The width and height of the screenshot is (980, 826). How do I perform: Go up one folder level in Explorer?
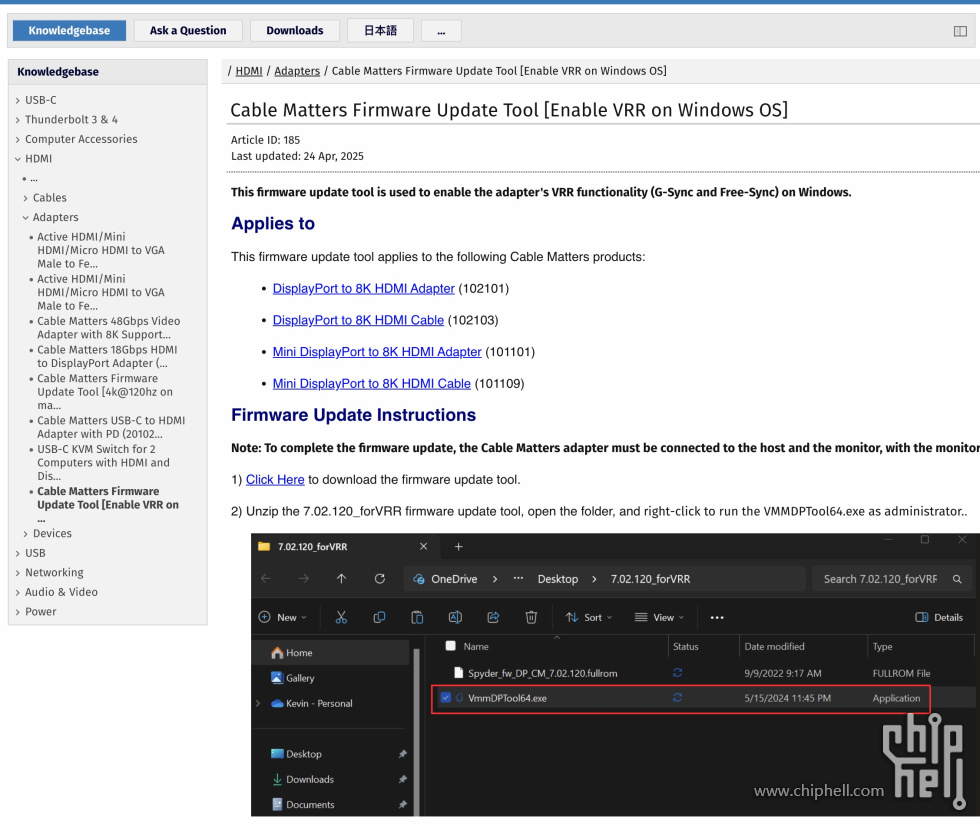(x=341, y=579)
